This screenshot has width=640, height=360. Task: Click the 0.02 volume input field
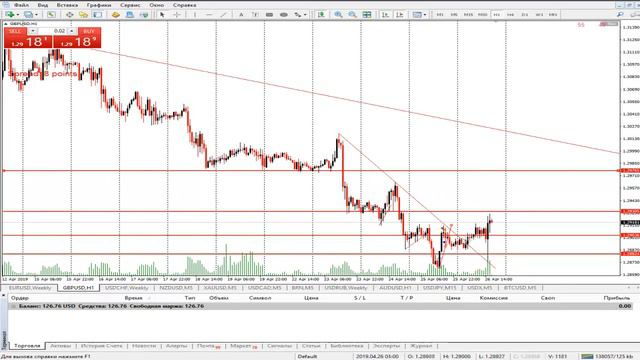pyautogui.click(x=52, y=31)
